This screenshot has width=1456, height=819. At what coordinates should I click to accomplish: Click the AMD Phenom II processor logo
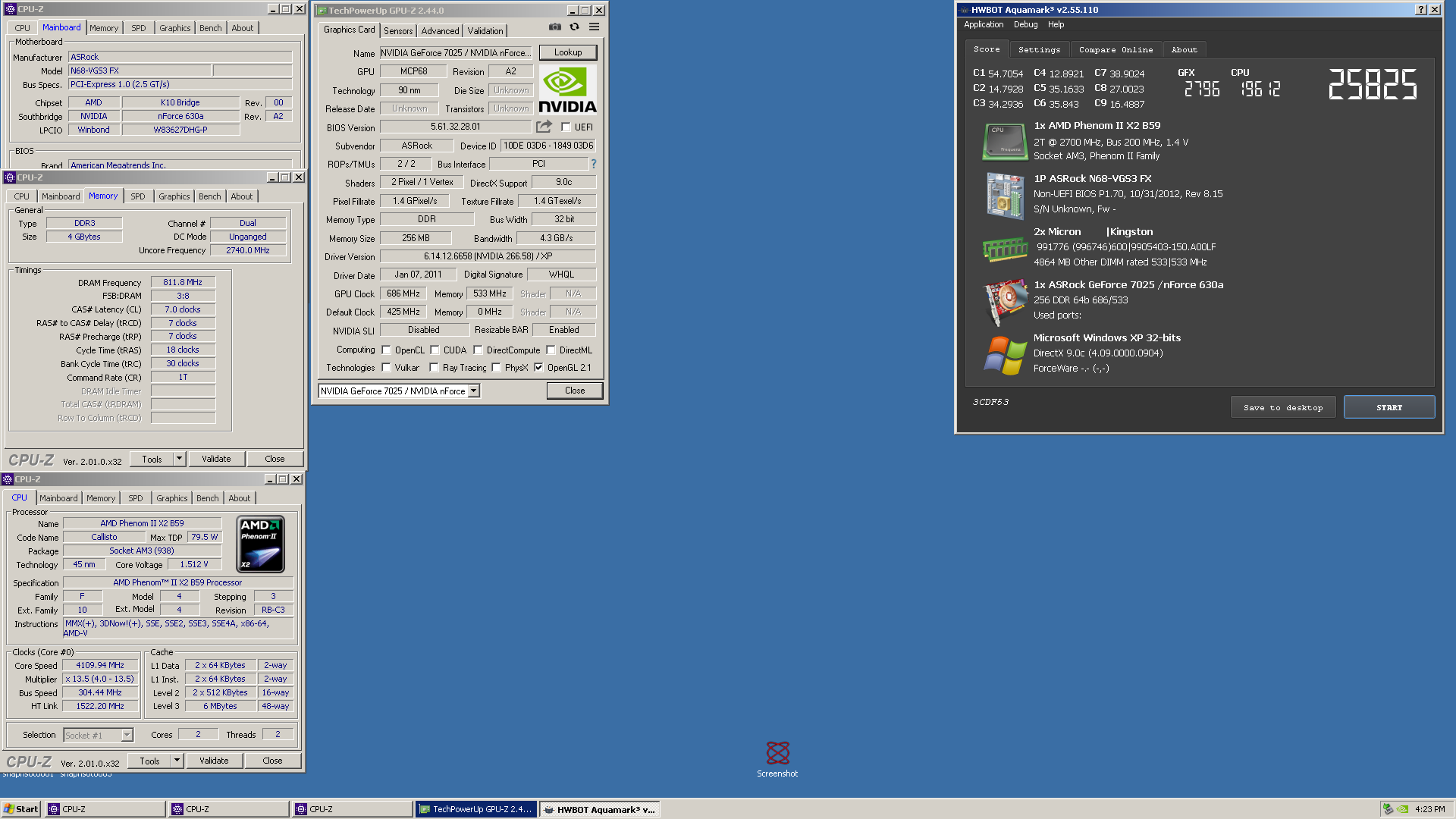(x=261, y=544)
